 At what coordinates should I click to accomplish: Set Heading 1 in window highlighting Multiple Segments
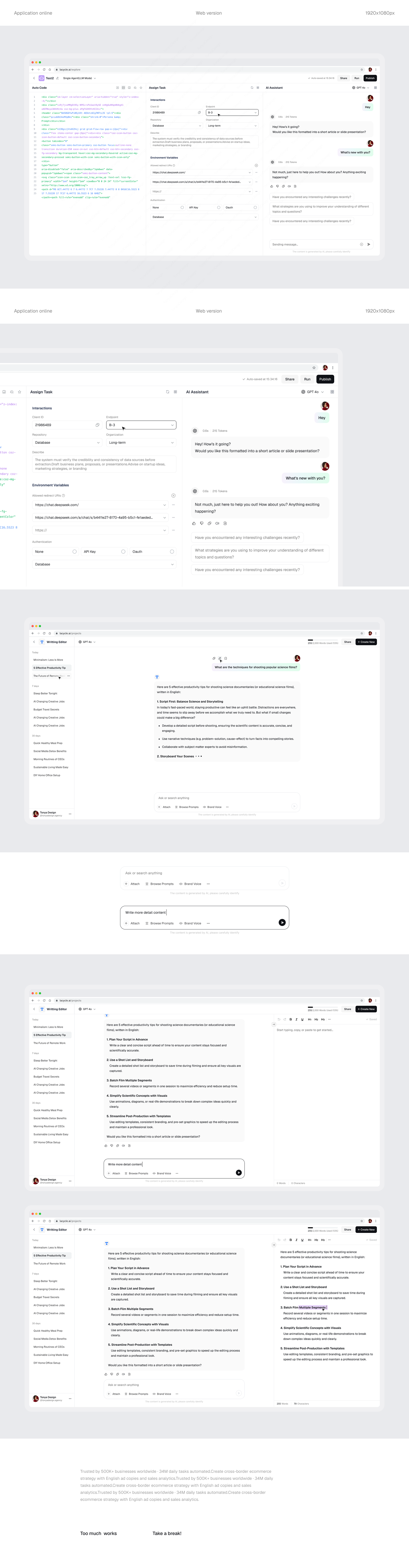click(310, 1240)
